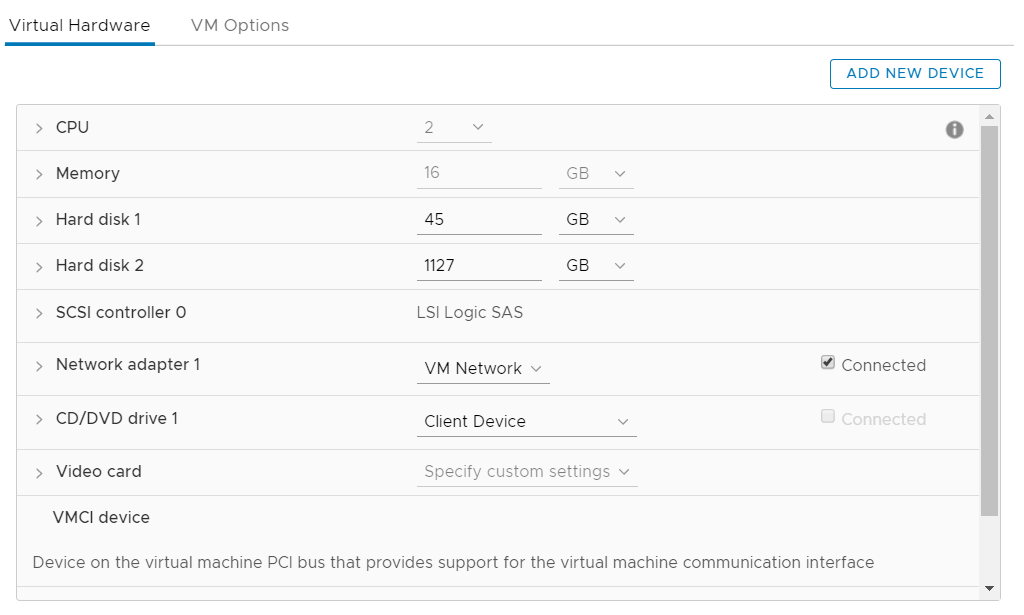Expand SCSI controller 0 row

tap(39, 313)
